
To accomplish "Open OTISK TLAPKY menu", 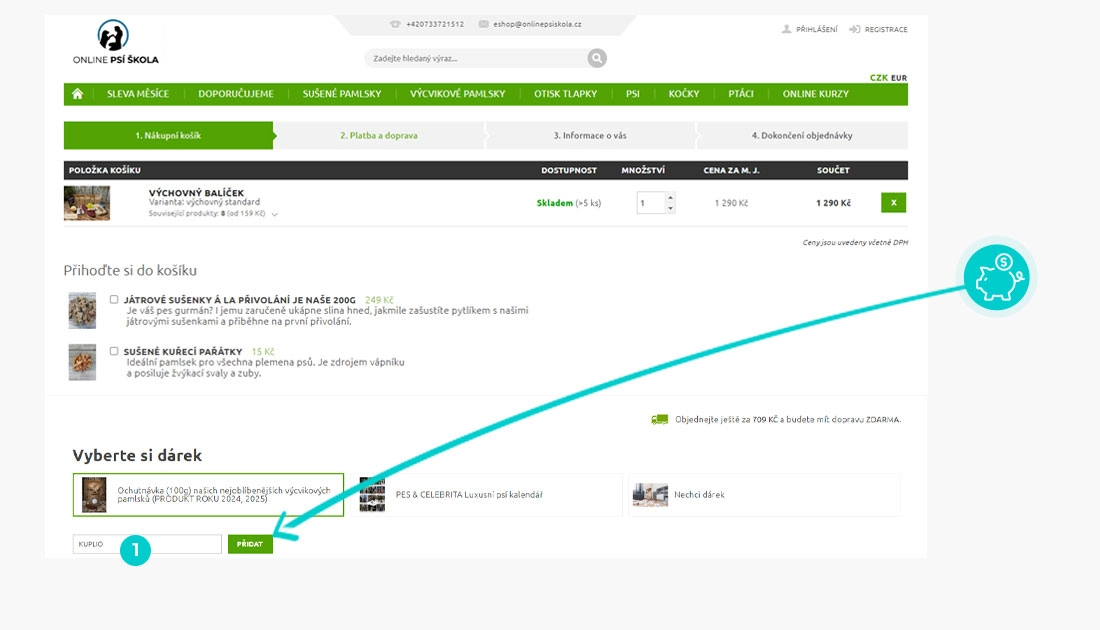I will [565, 94].
